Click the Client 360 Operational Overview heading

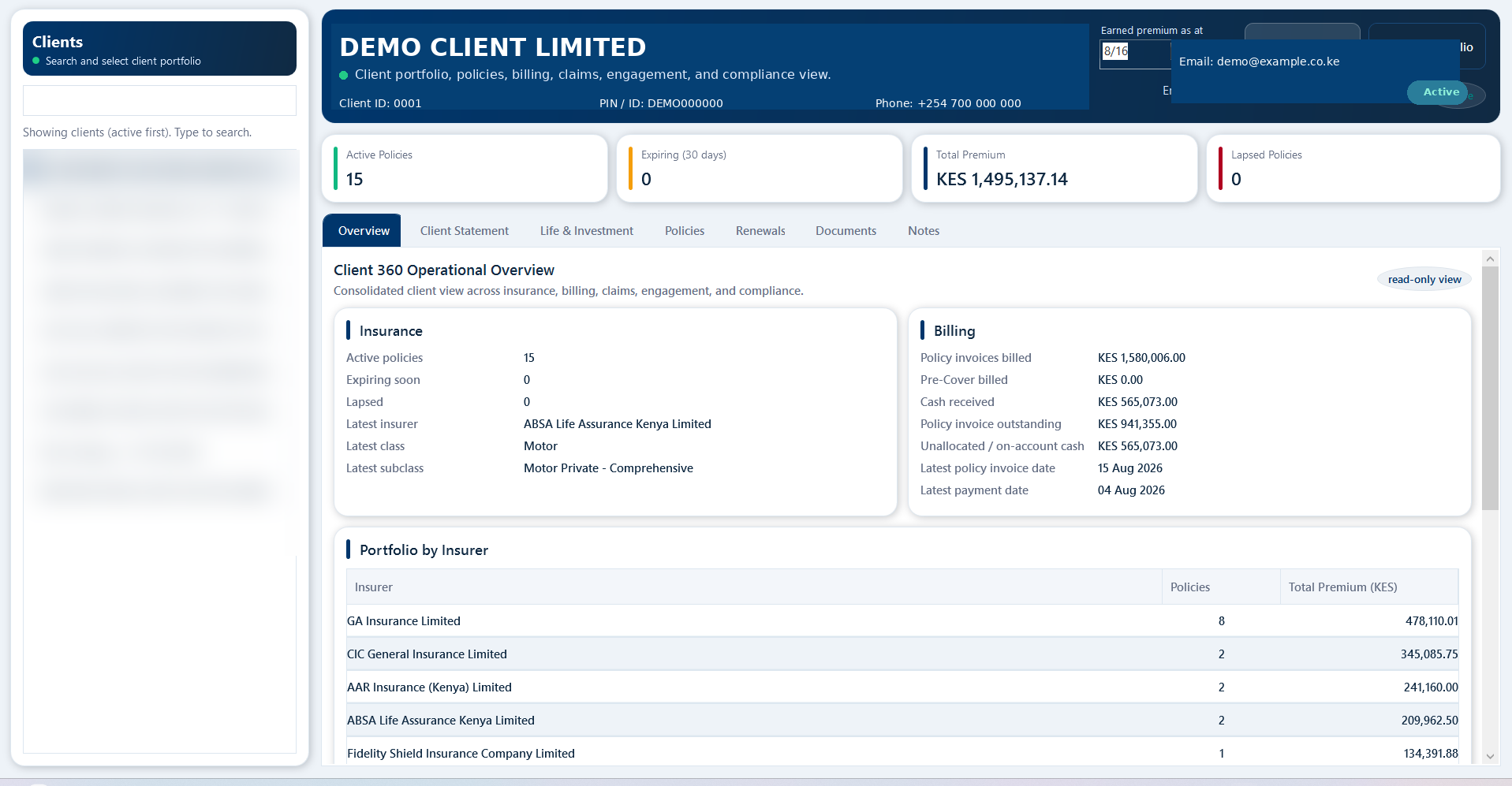coord(444,270)
